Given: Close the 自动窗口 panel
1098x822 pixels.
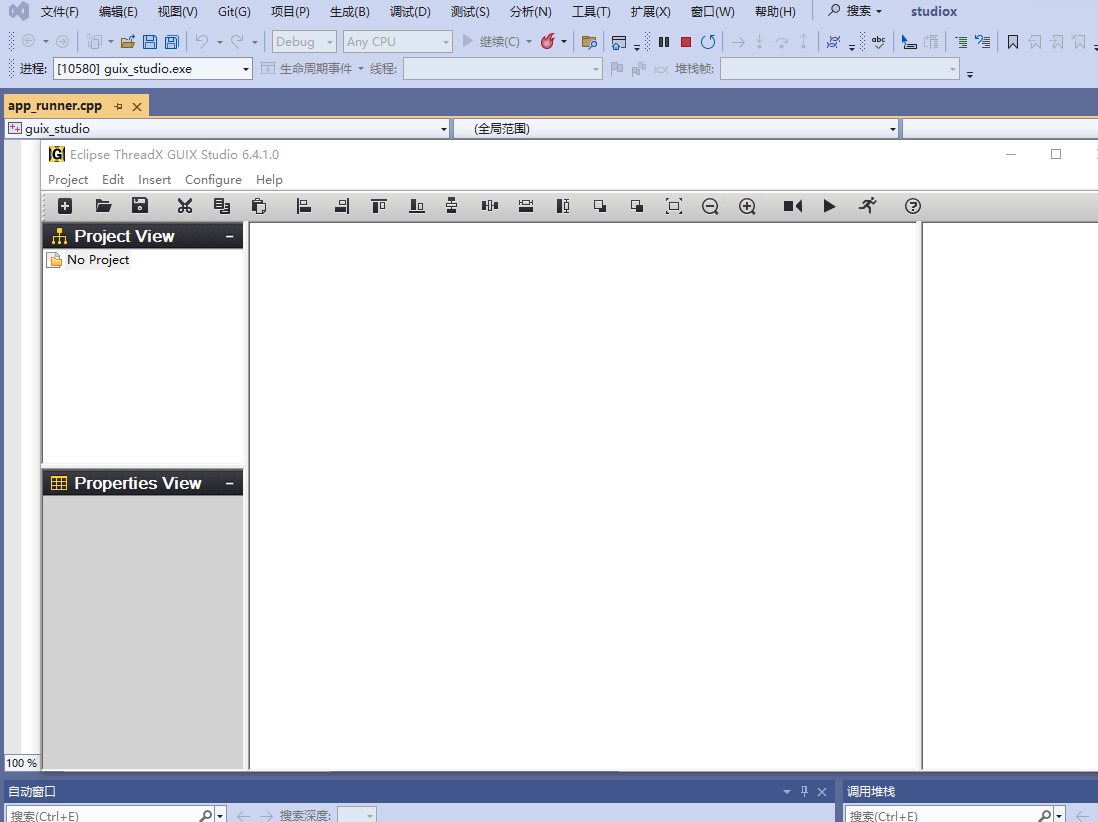Looking at the screenshot, I should (x=822, y=792).
